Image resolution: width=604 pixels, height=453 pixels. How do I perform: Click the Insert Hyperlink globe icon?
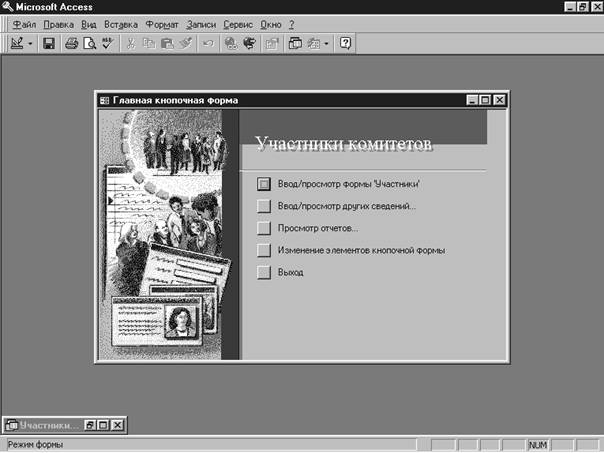[231, 43]
